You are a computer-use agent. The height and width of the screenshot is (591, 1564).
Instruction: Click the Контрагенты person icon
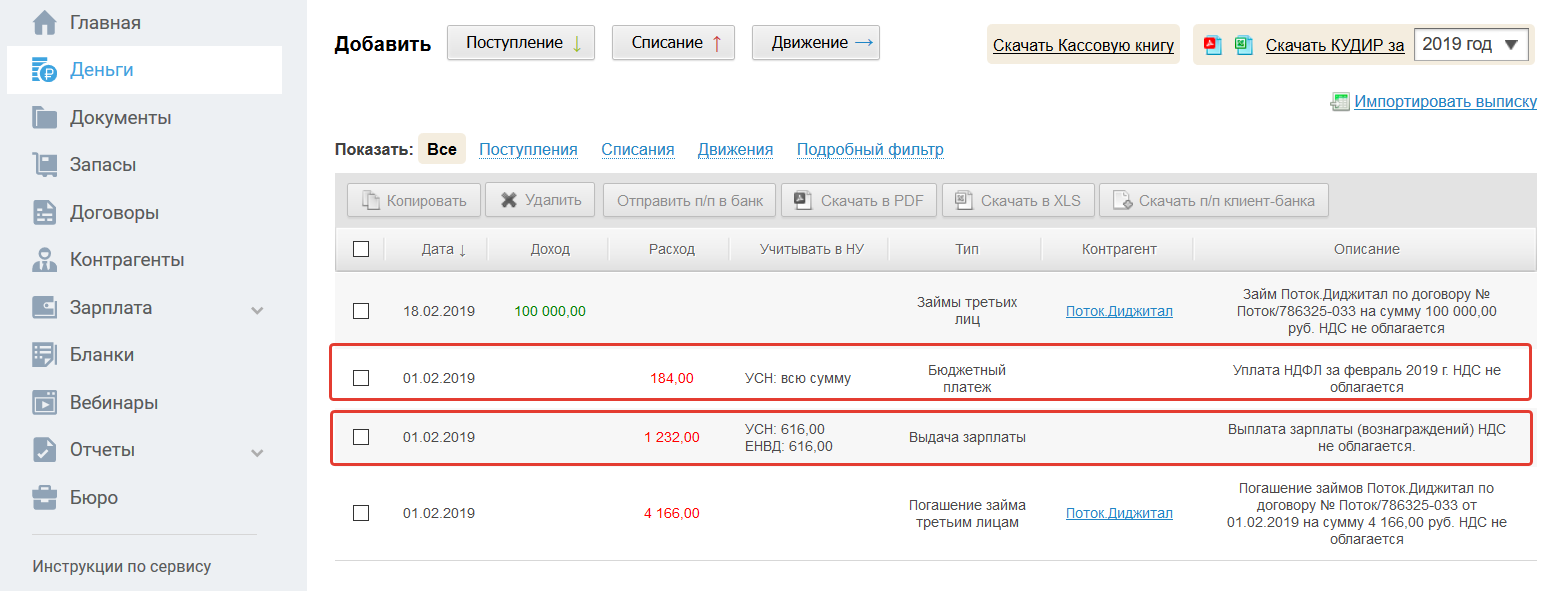44,260
